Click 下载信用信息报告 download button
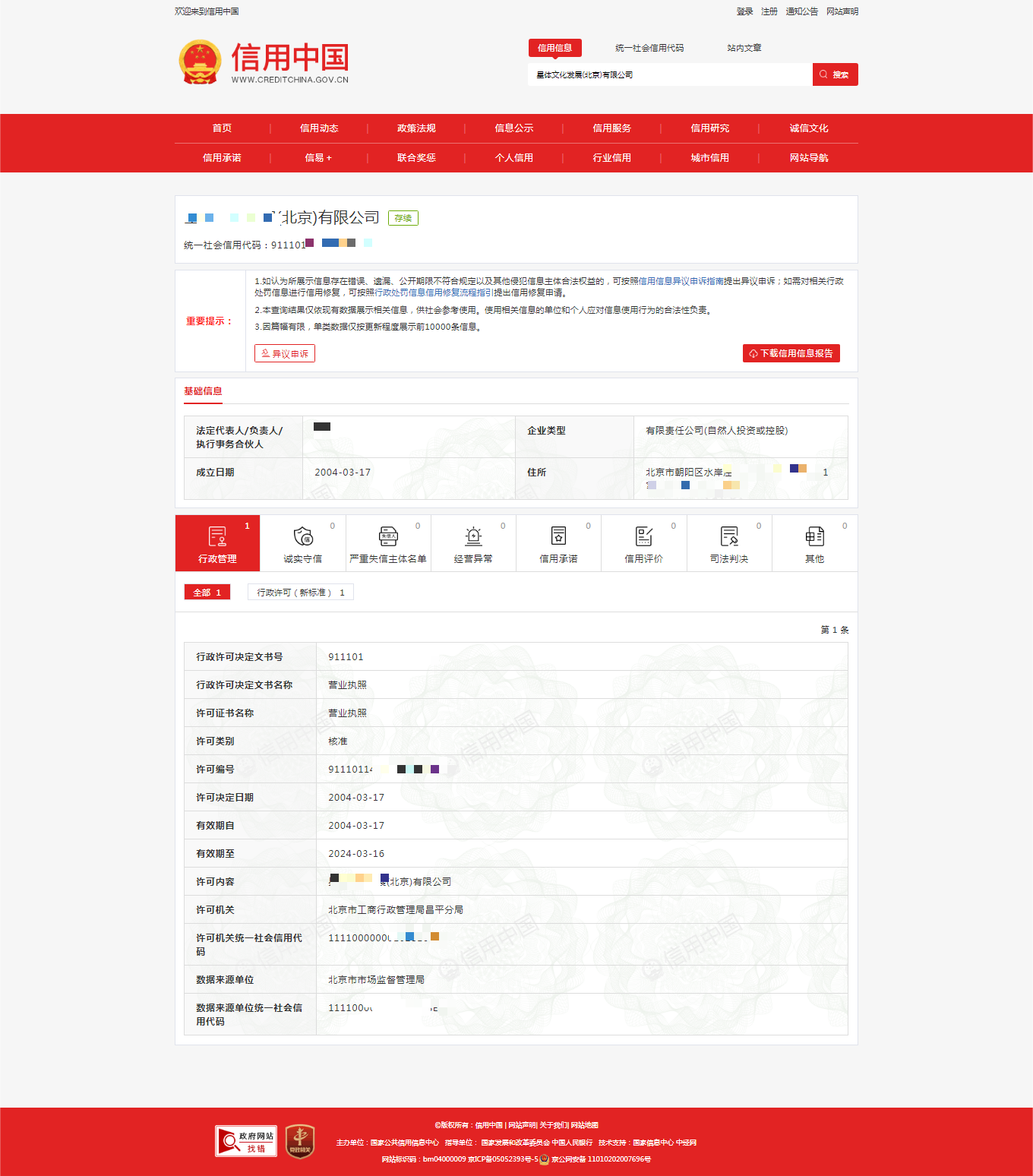 [x=791, y=353]
